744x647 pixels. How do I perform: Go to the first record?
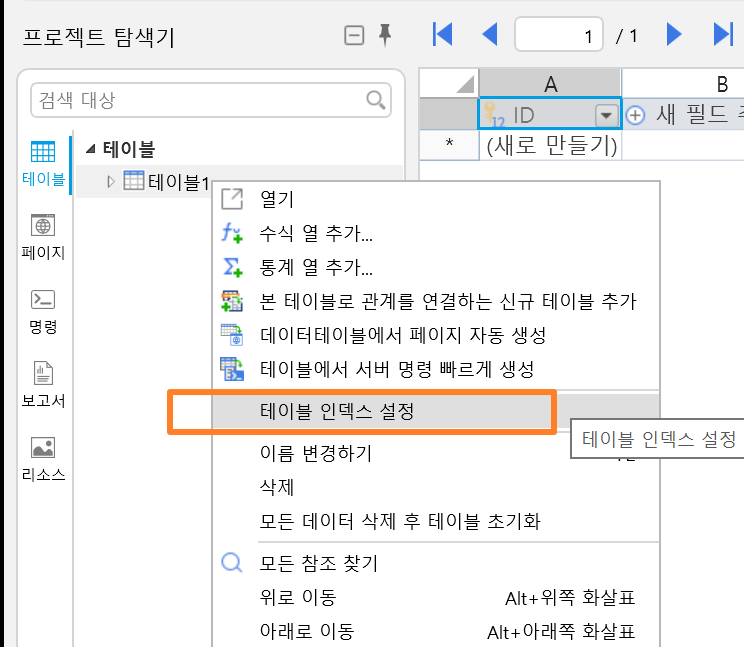pos(442,35)
